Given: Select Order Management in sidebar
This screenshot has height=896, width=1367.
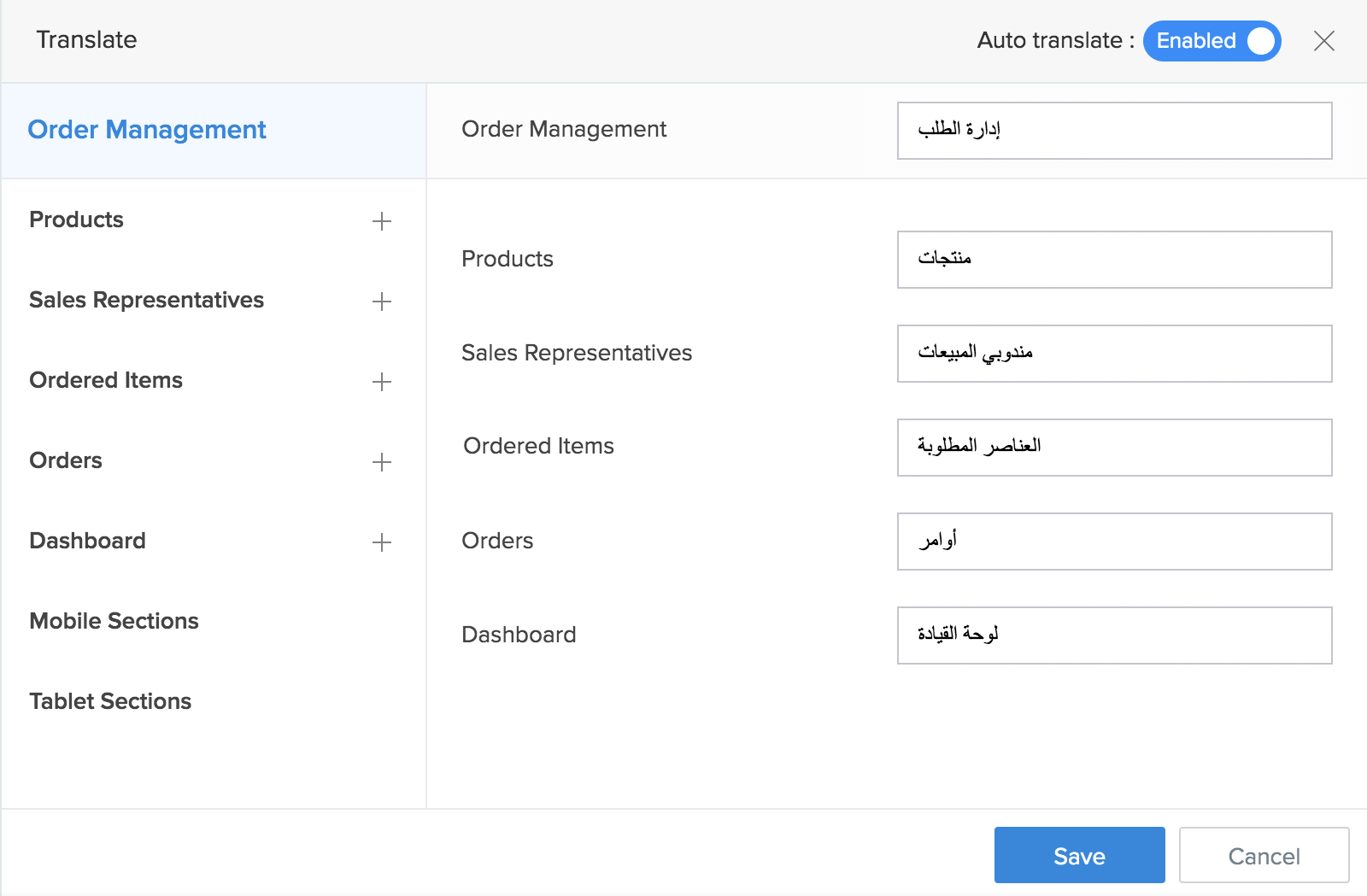Looking at the screenshot, I should pyautogui.click(x=147, y=130).
